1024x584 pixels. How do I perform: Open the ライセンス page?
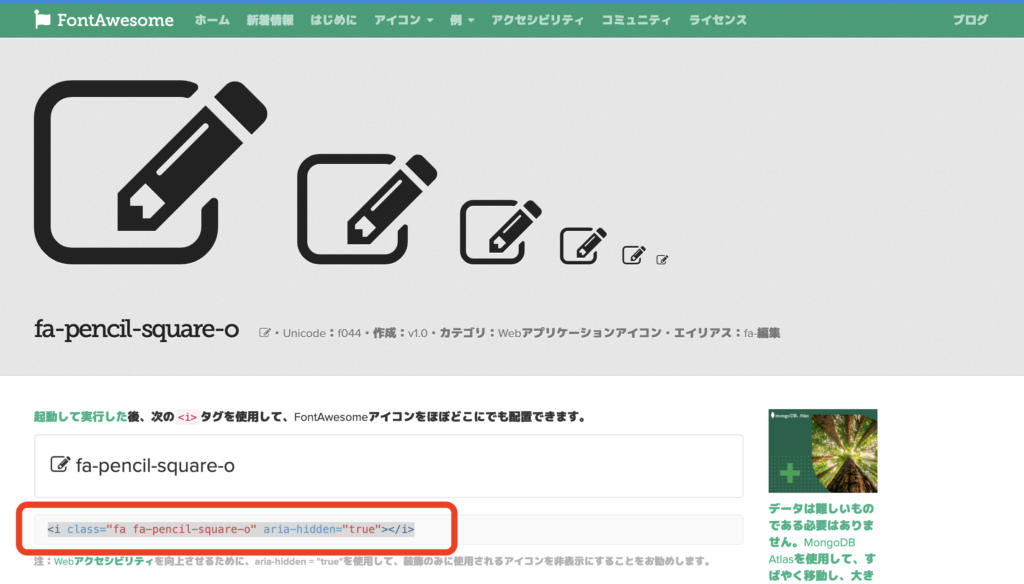click(718, 20)
